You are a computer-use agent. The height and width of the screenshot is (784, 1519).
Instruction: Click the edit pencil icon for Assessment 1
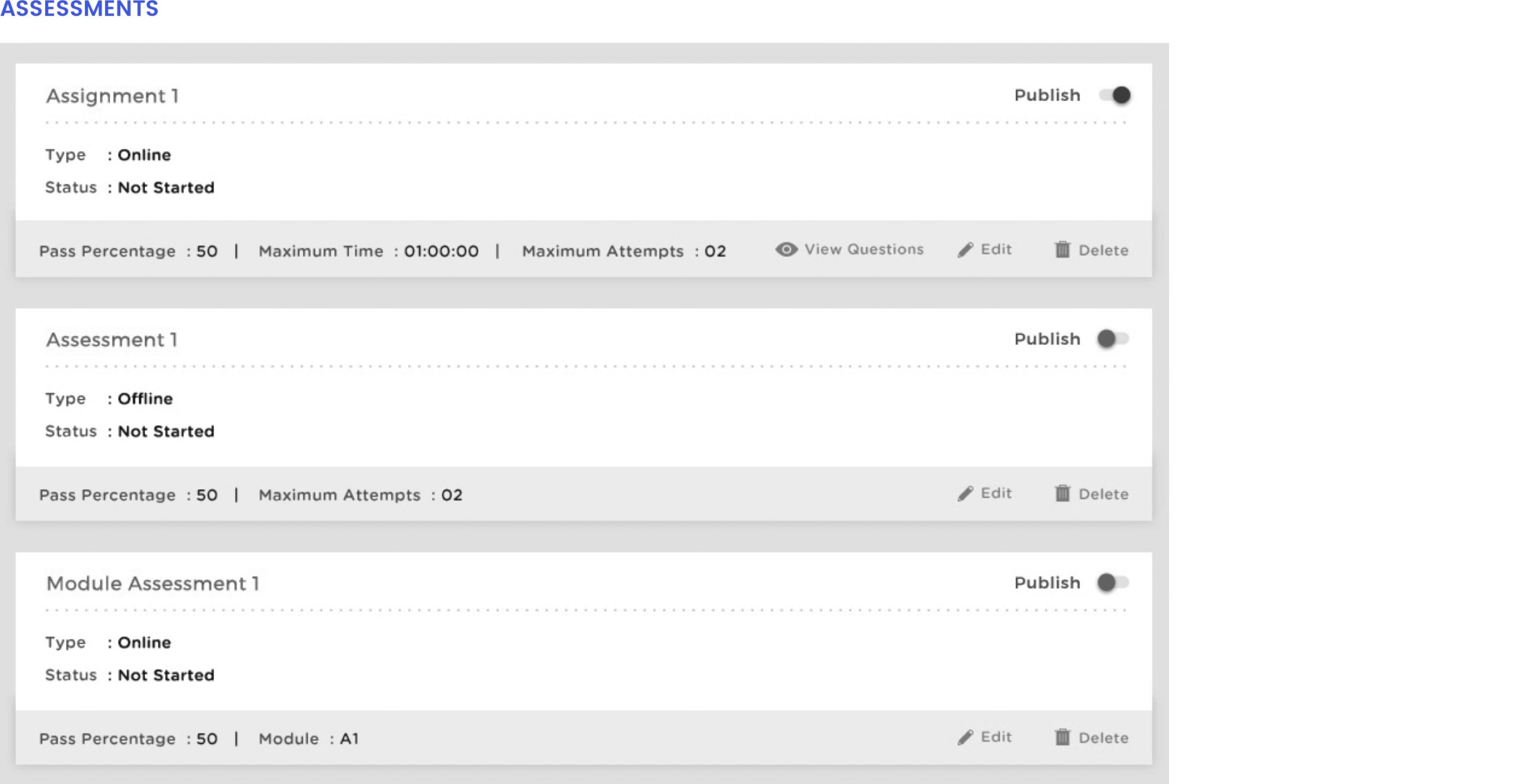click(965, 493)
